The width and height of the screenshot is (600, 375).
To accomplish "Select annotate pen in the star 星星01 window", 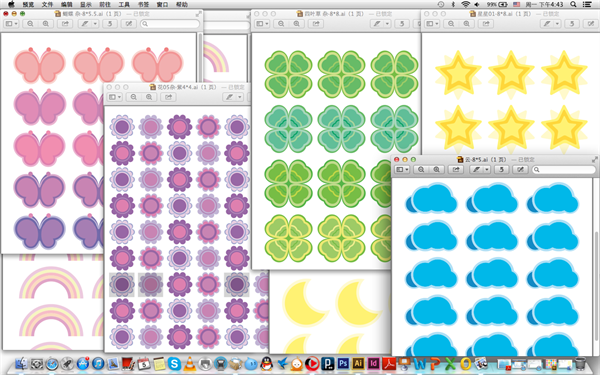I will pyautogui.click(x=547, y=24).
